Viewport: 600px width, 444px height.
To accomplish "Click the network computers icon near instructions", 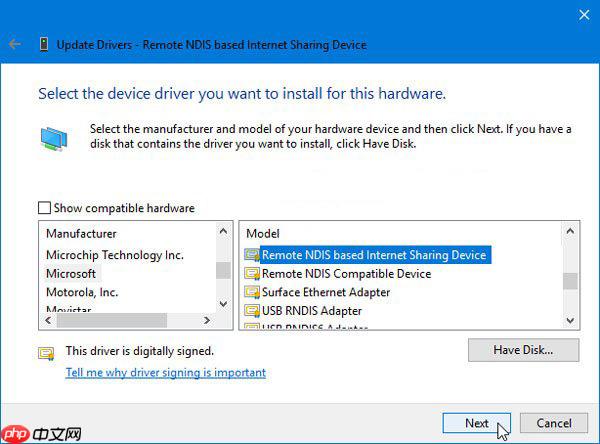I will click(54, 139).
